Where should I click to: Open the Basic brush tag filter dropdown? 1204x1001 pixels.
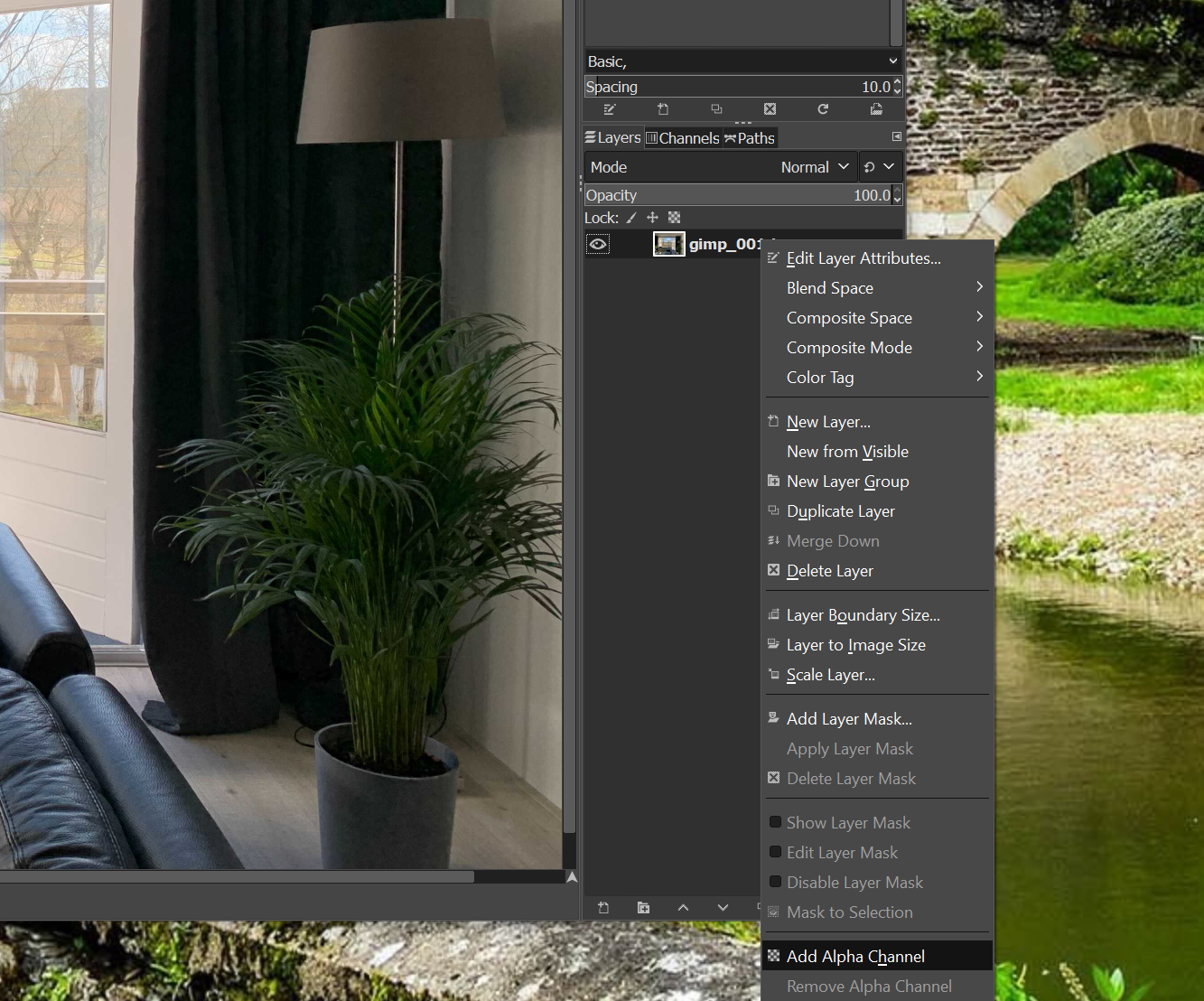coord(742,61)
